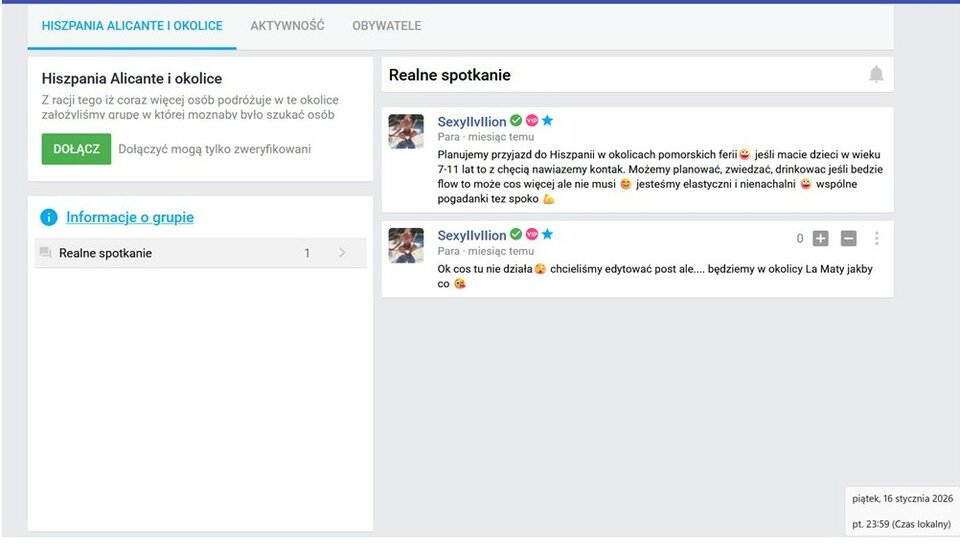
Task: Click the first post's author avatar thumbnail
Action: 406,131
